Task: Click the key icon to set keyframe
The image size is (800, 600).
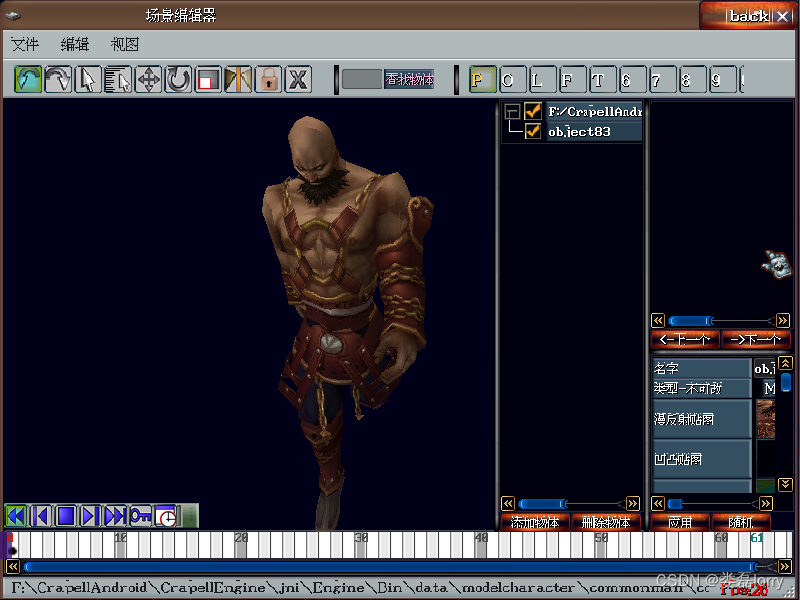Action: tap(140, 516)
